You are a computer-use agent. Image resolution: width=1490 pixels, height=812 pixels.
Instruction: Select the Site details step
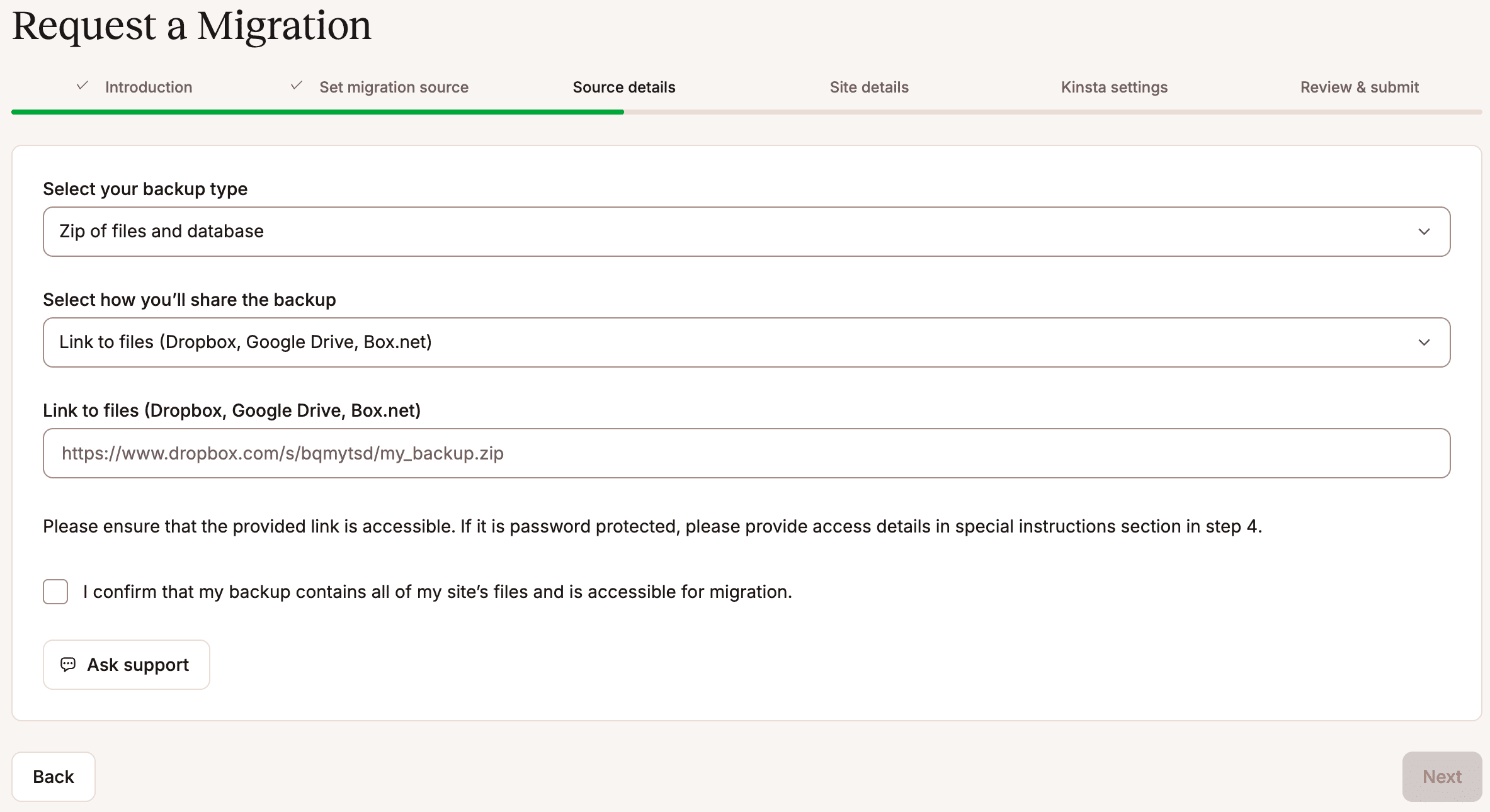click(x=869, y=87)
